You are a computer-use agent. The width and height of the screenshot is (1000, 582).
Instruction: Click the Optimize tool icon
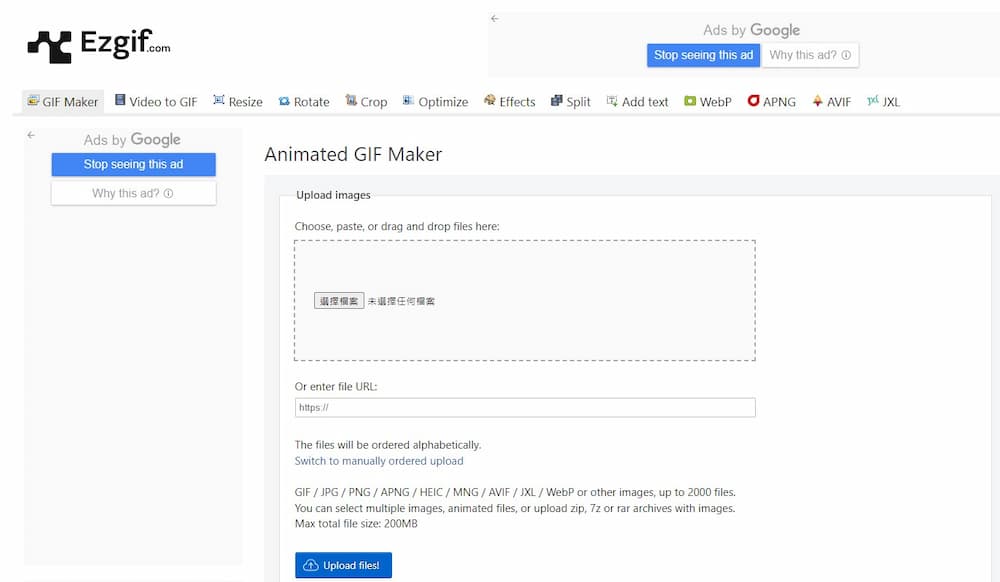408,101
